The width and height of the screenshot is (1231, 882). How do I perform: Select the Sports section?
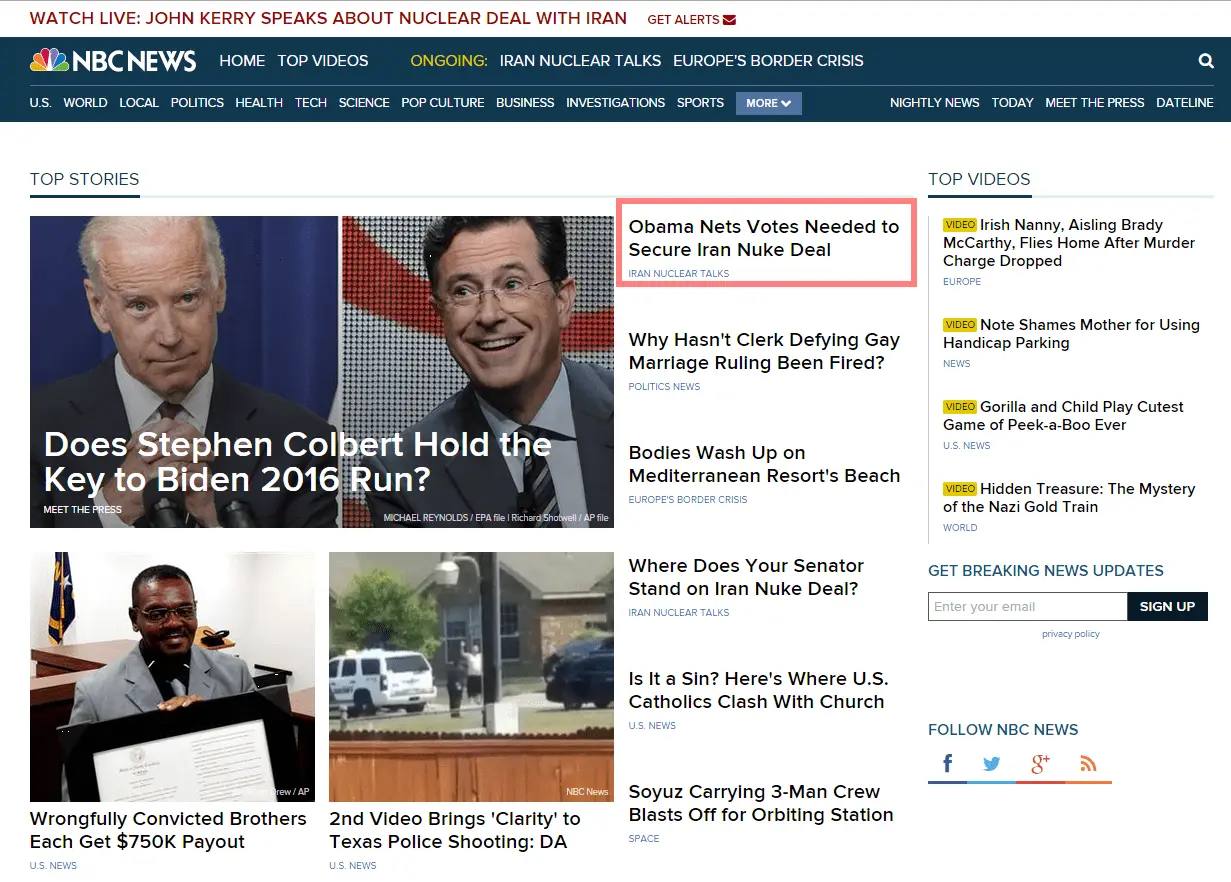click(700, 103)
